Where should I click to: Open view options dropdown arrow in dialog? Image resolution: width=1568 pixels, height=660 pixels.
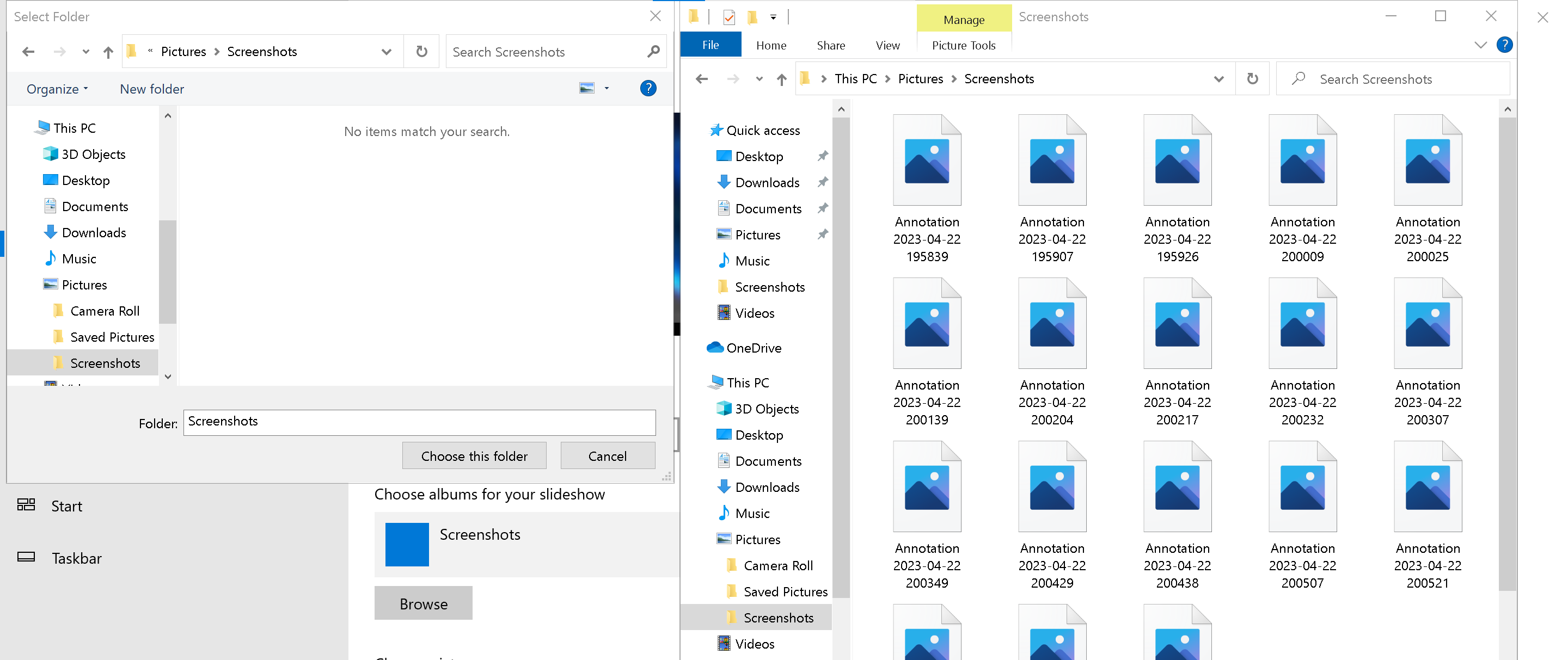coord(607,89)
